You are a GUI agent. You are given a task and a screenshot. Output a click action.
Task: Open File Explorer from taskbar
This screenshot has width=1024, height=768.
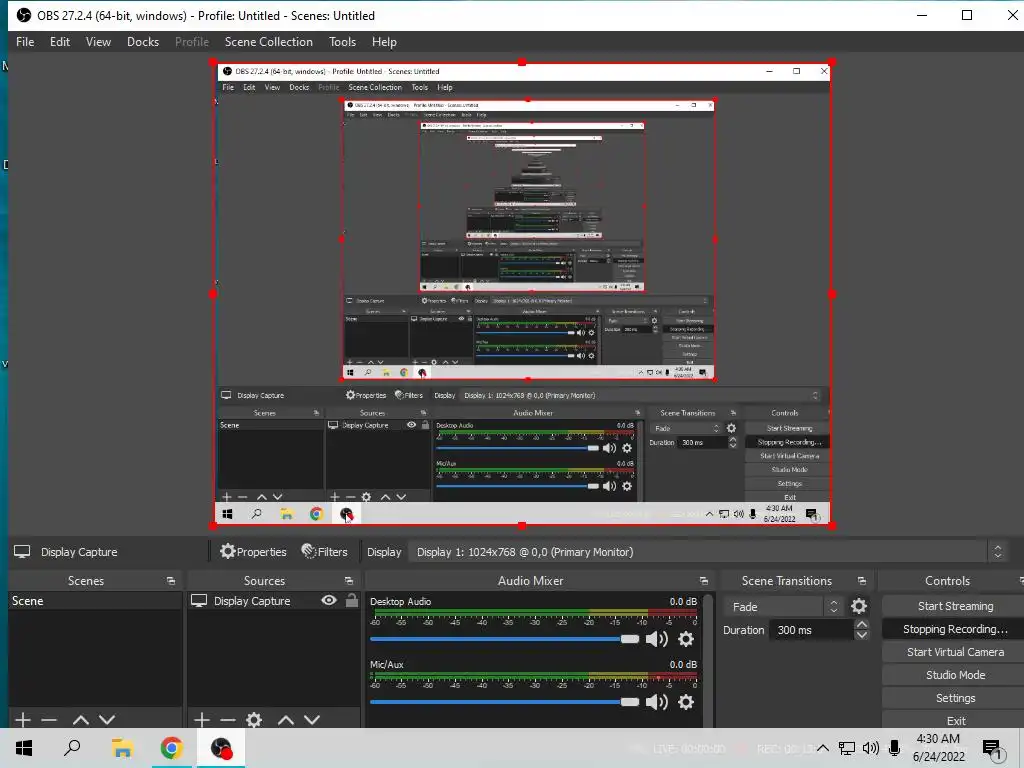(122, 748)
